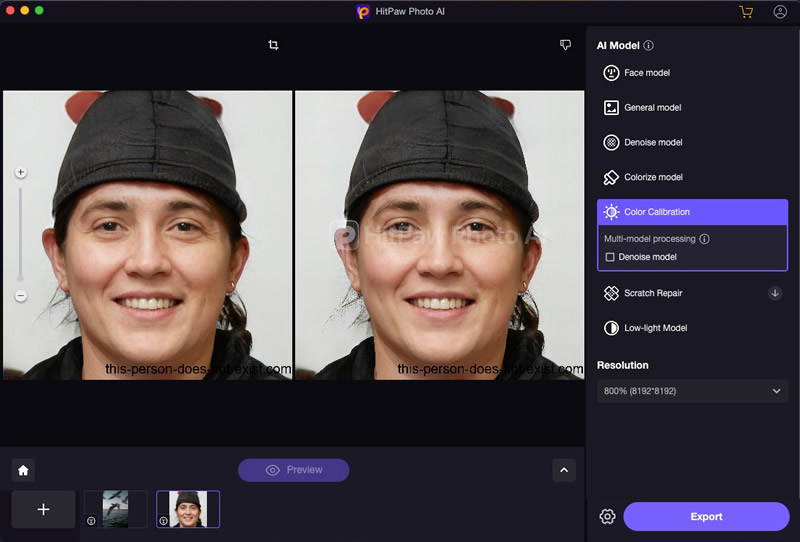Click the Resolution heading text
800x542 pixels.
(x=622, y=365)
